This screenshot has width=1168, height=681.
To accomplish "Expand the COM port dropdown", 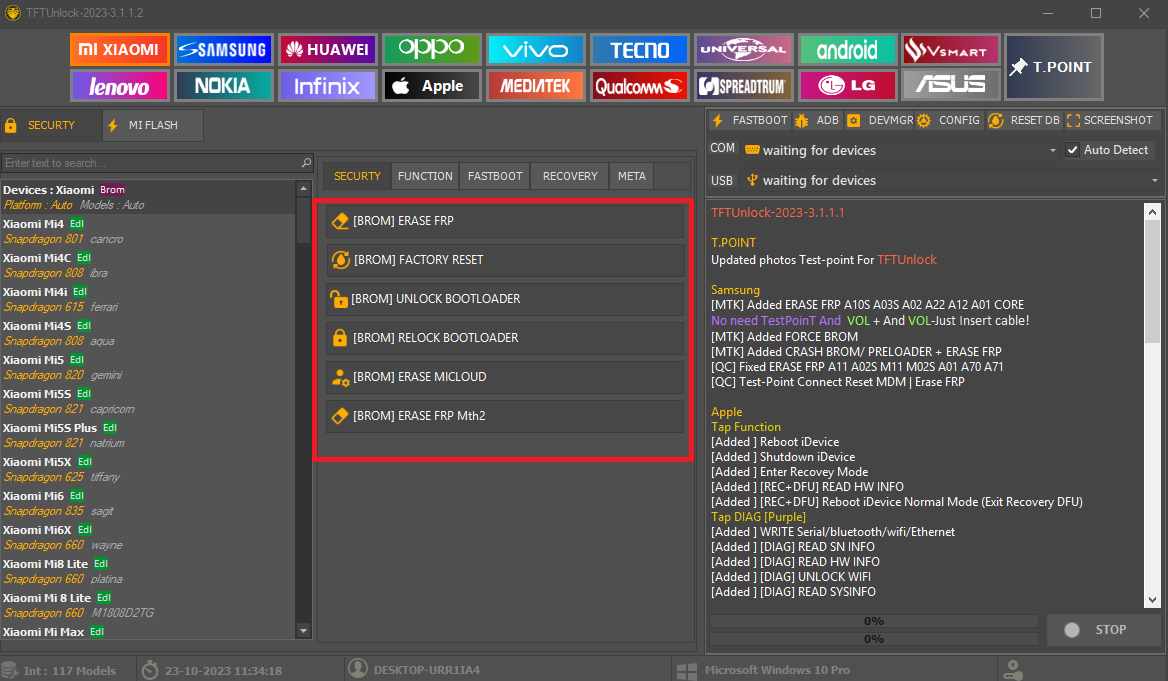I will pos(1053,150).
